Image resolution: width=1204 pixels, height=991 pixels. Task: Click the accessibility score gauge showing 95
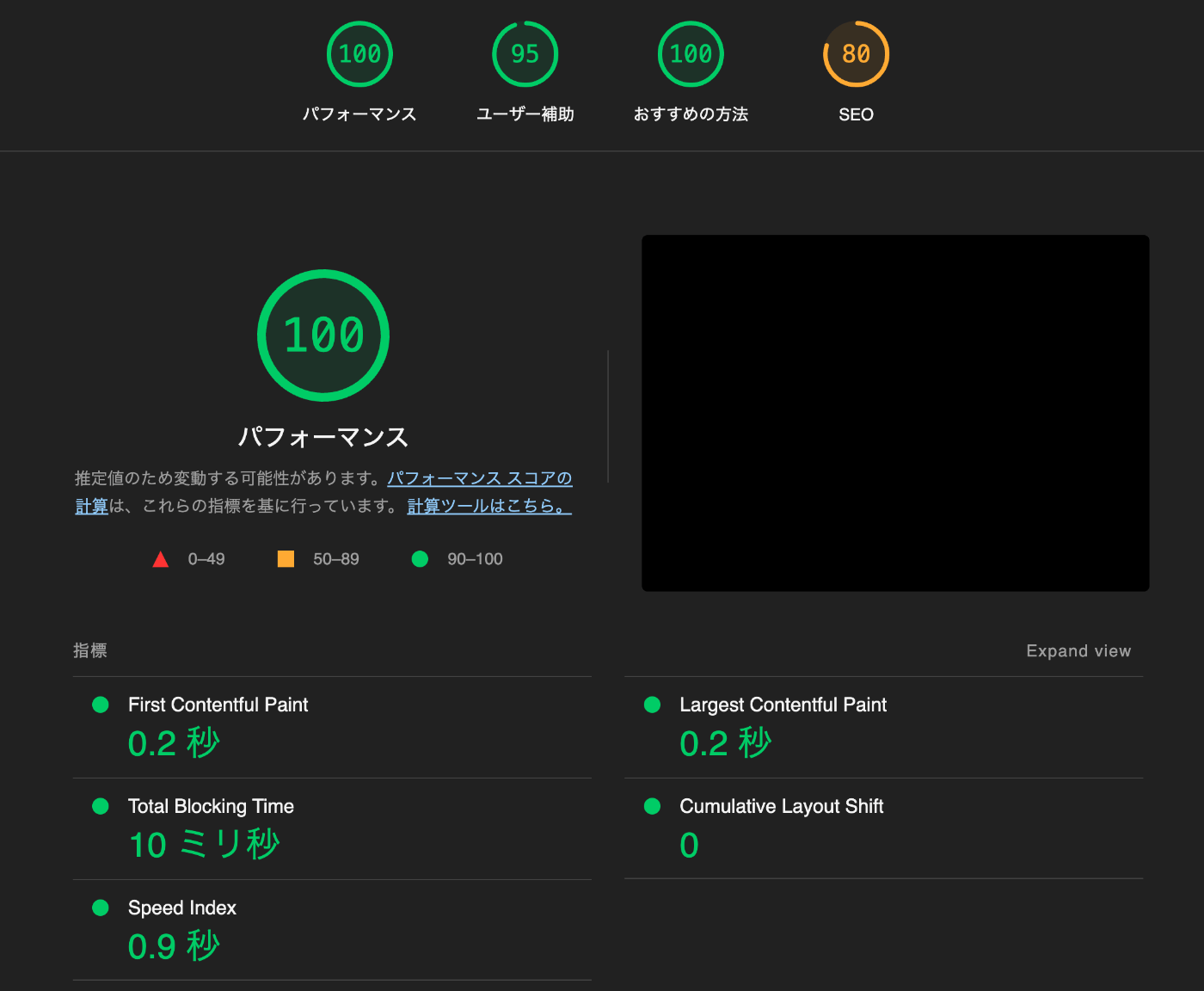click(525, 54)
